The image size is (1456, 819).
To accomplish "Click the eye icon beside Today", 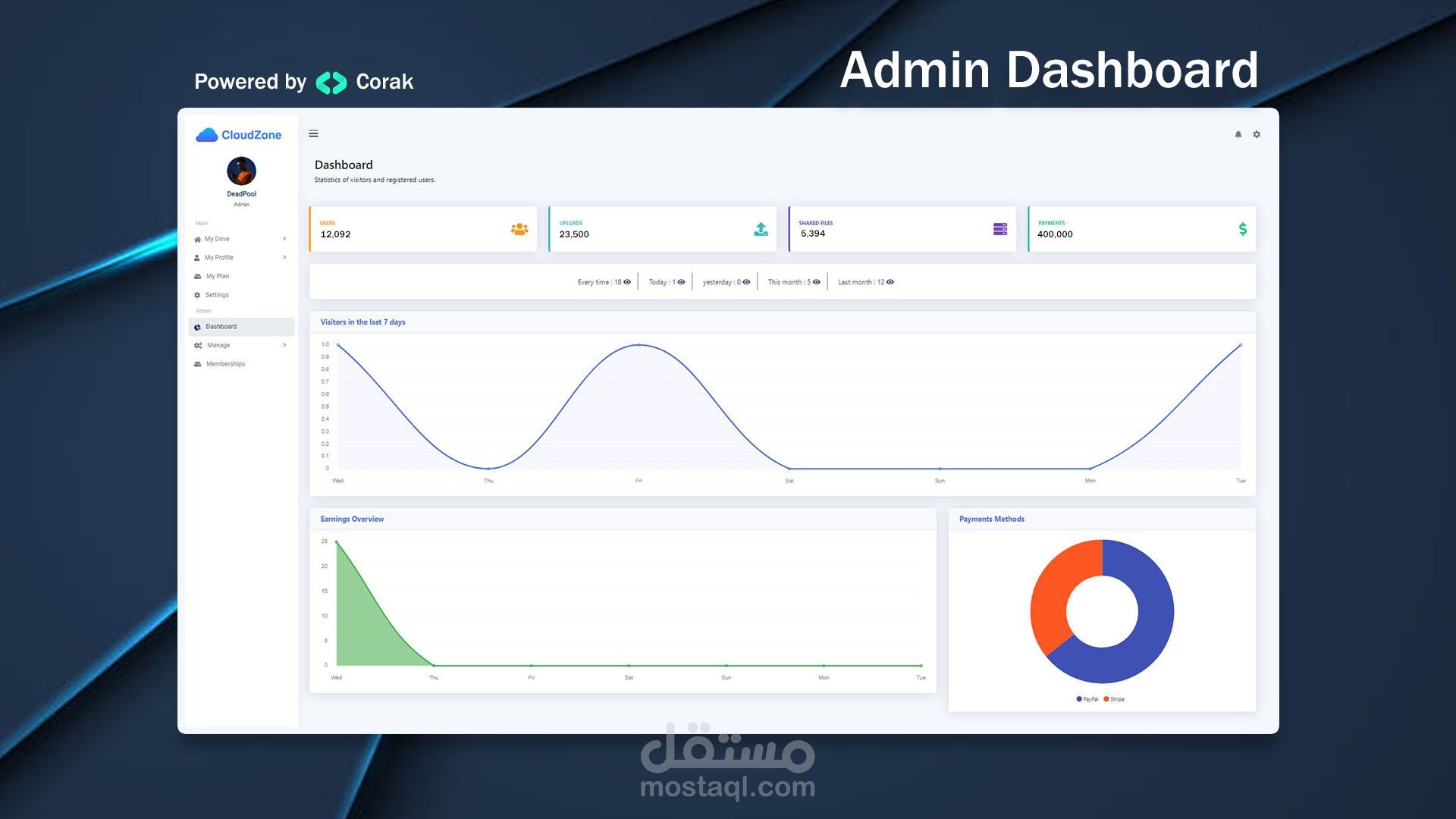I will tap(681, 282).
